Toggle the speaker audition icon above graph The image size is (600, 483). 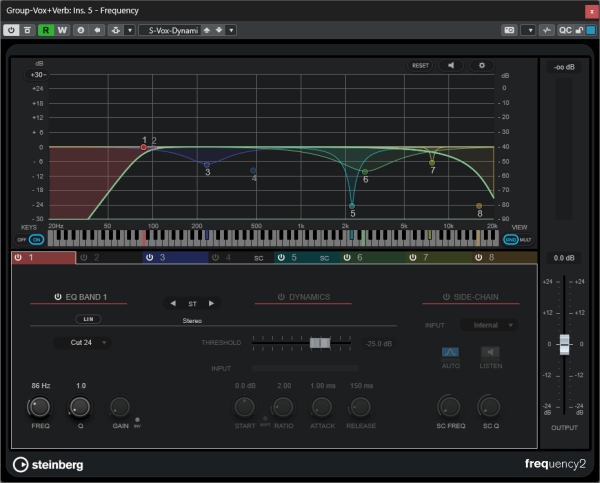pos(451,65)
